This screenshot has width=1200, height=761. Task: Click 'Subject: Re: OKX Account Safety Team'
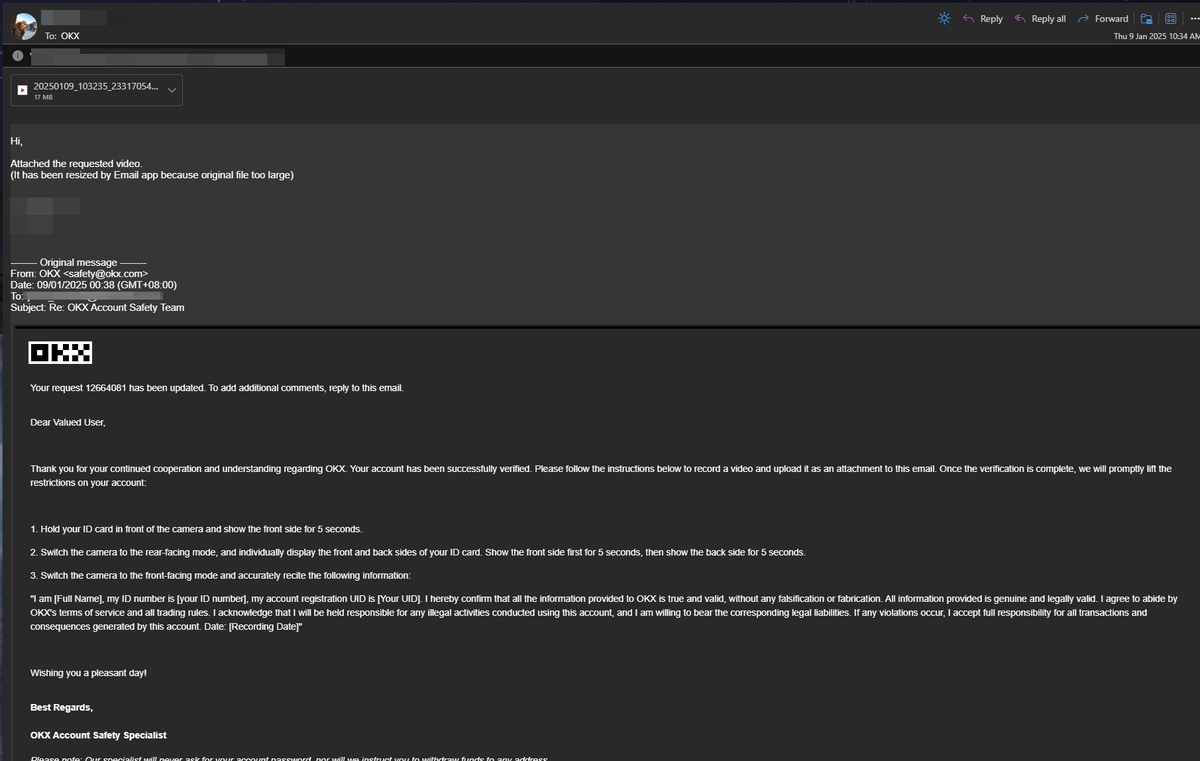point(97,307)
